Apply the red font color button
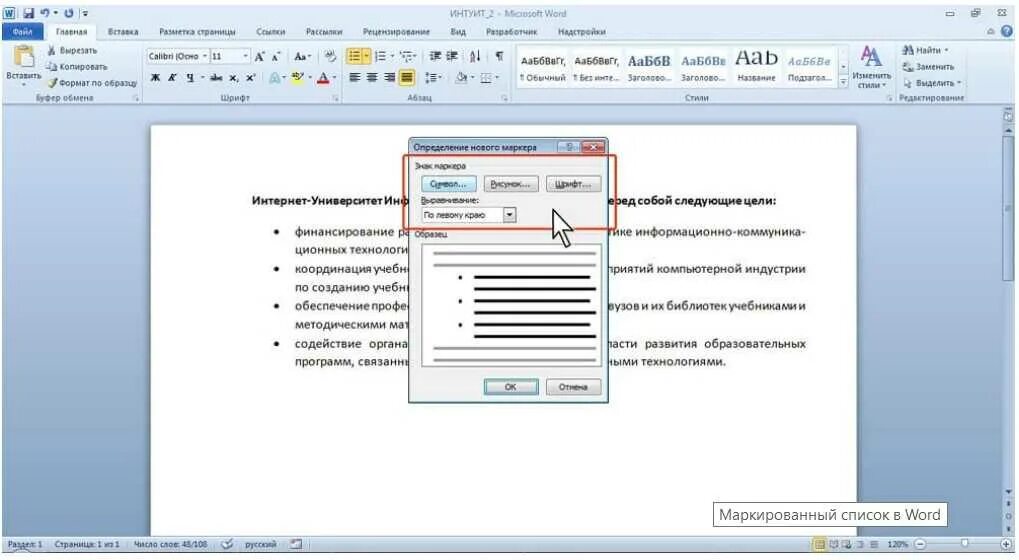1019x560 pixels. 324,77
